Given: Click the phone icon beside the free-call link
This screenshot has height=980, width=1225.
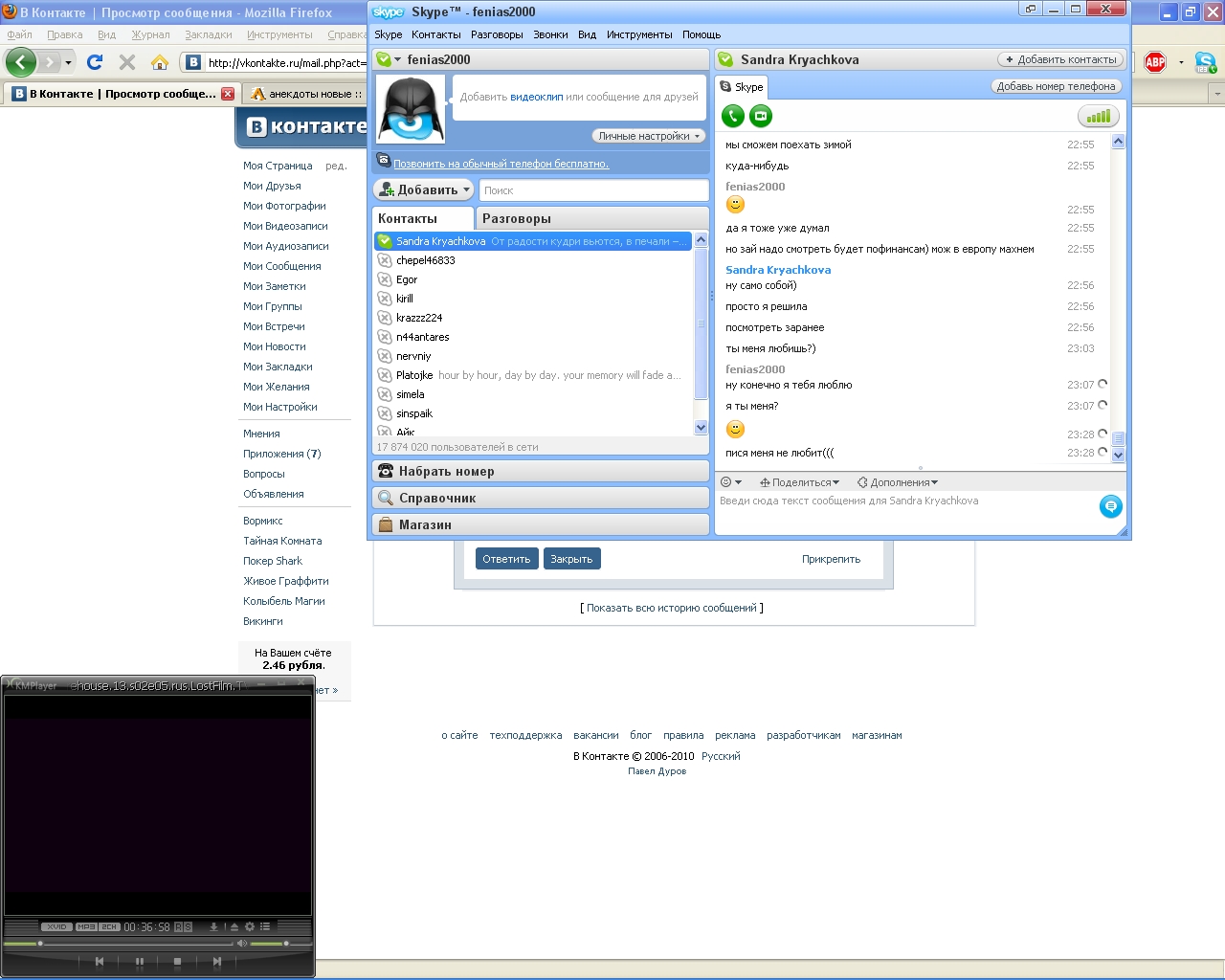Looking at the screenshot, I should click(383, 160).
